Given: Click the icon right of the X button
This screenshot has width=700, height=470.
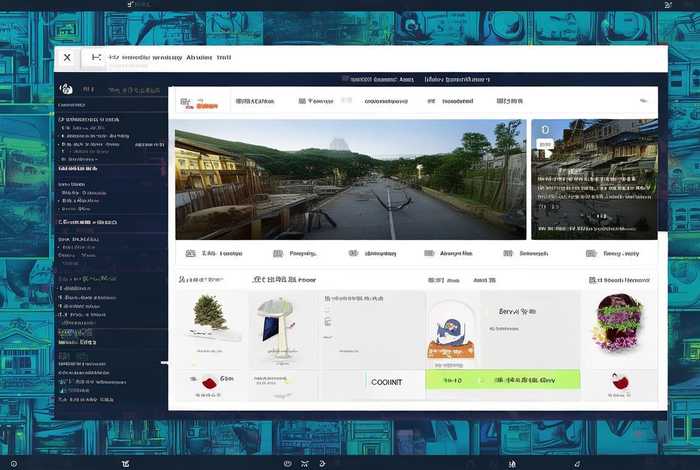Looking at the screenshot, I should pos(96,58).
